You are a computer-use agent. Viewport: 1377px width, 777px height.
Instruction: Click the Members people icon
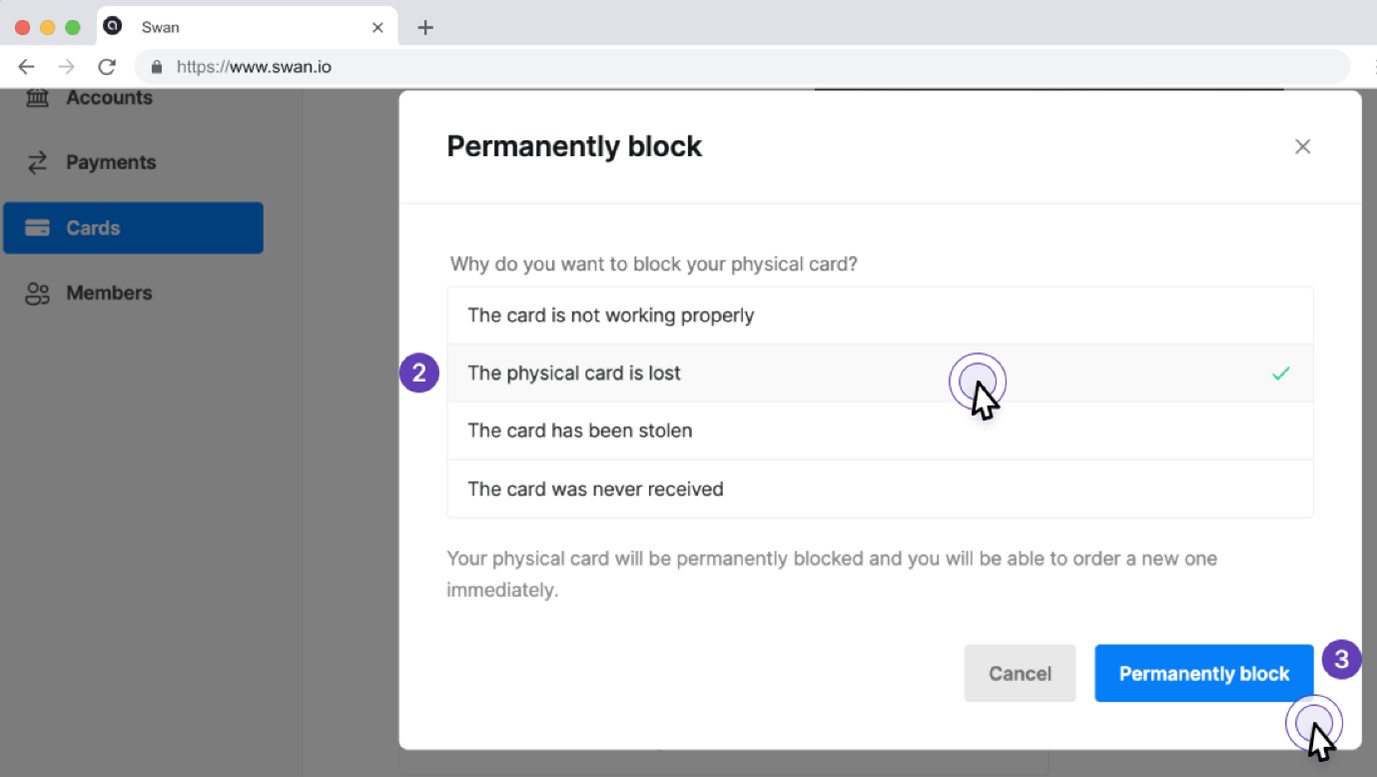[x=37, y=293]
